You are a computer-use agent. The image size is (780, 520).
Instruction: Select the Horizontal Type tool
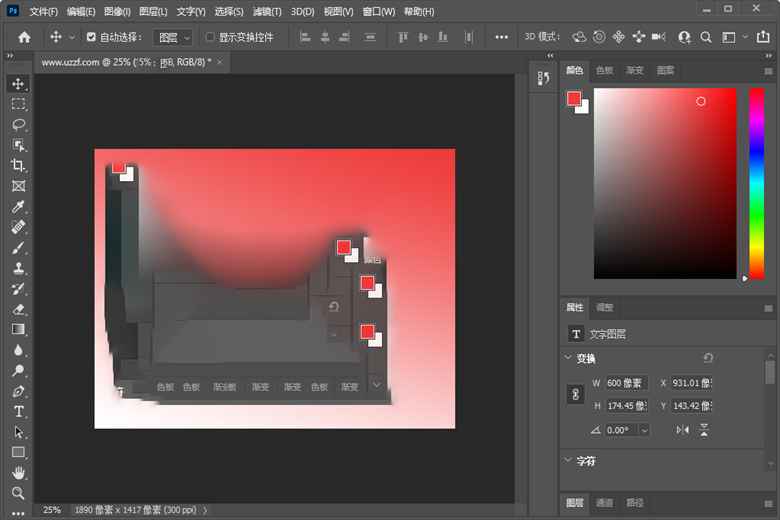18,412
